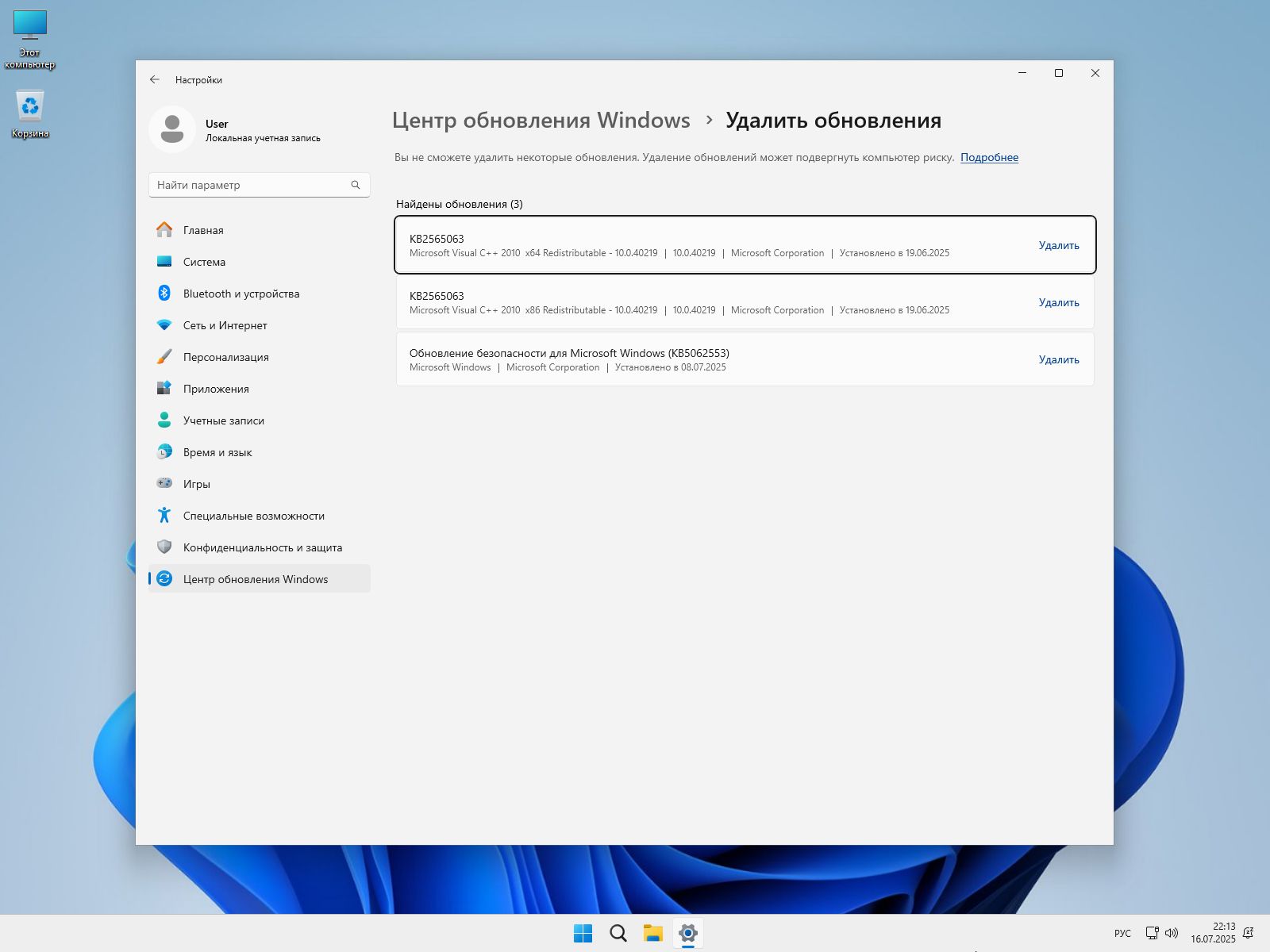1270x952 pixels.
Task: Click the volume speaker tray icon
Action: coord(1172,933)
